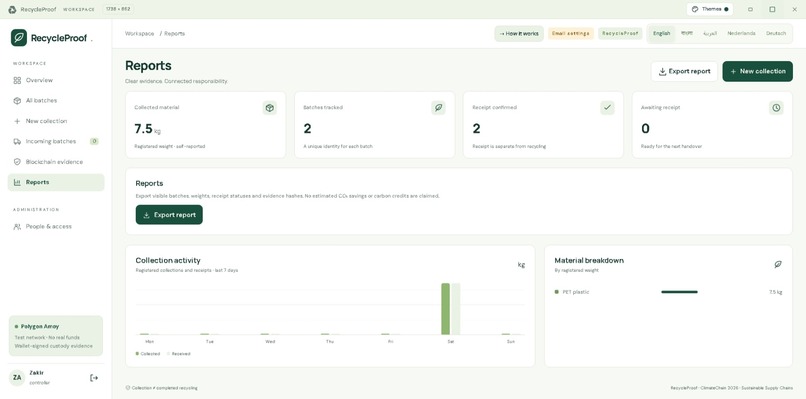Image resolution: width=806 pixels, height=399 pixels.
Task: Switch language to Bengali
Action: click(687, 33)
